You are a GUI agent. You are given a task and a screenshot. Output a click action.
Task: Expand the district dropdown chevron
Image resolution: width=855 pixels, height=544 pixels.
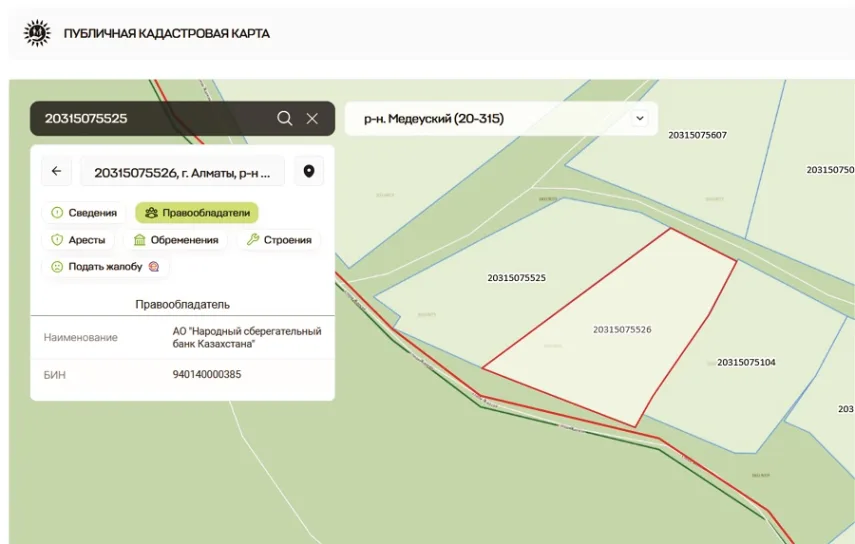pos(640,119)
